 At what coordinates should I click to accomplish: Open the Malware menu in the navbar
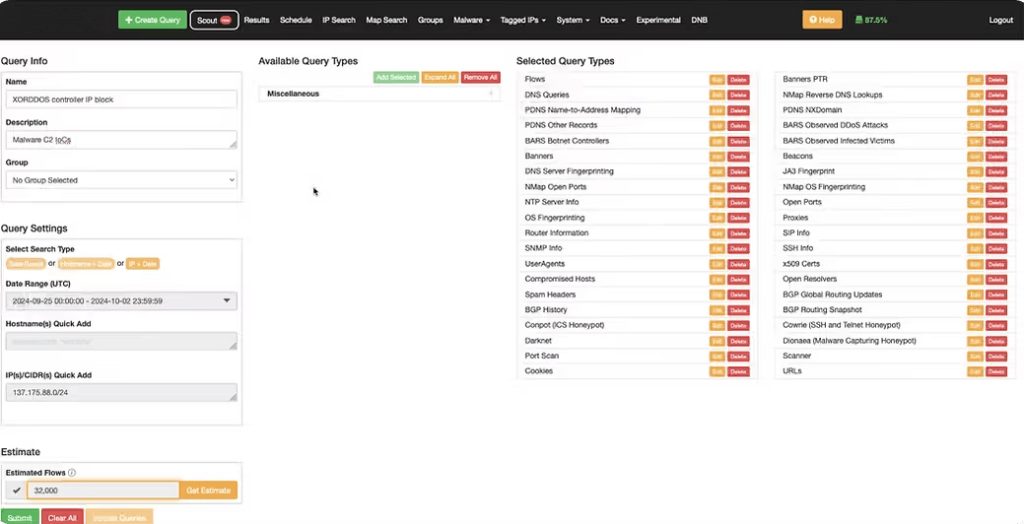(x=471, y=20)
